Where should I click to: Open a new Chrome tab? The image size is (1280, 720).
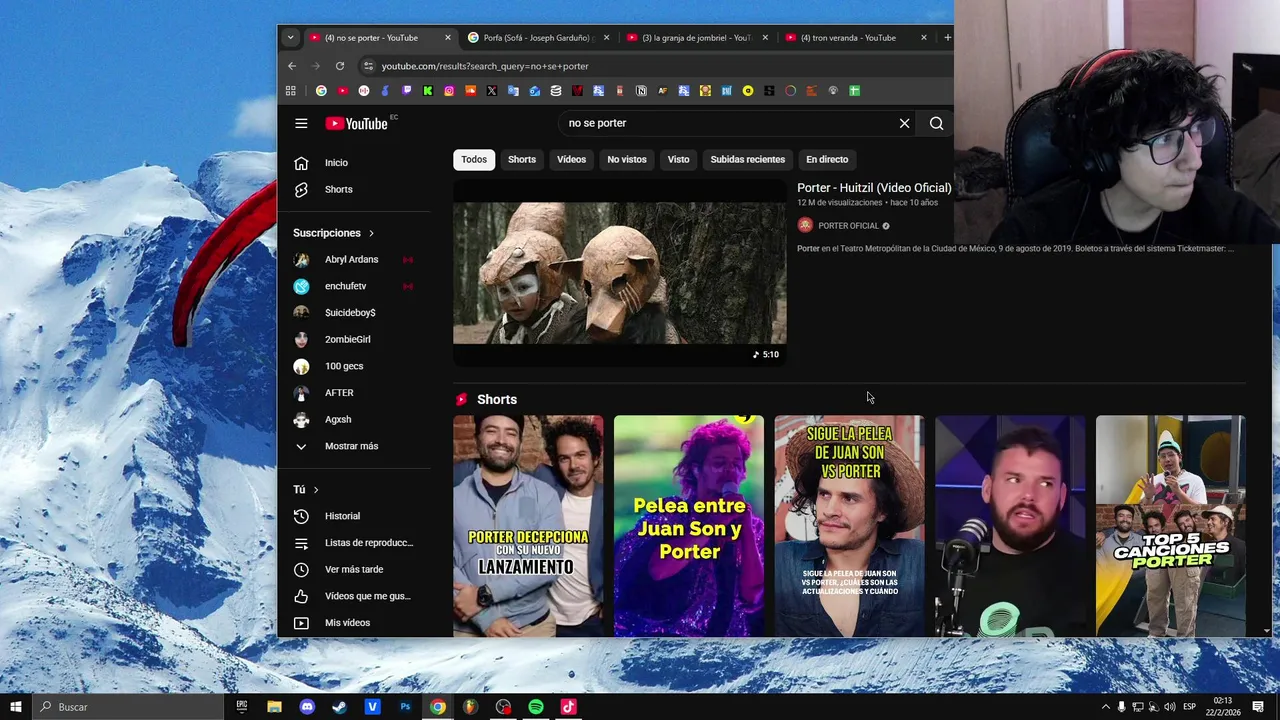(947, 38)
